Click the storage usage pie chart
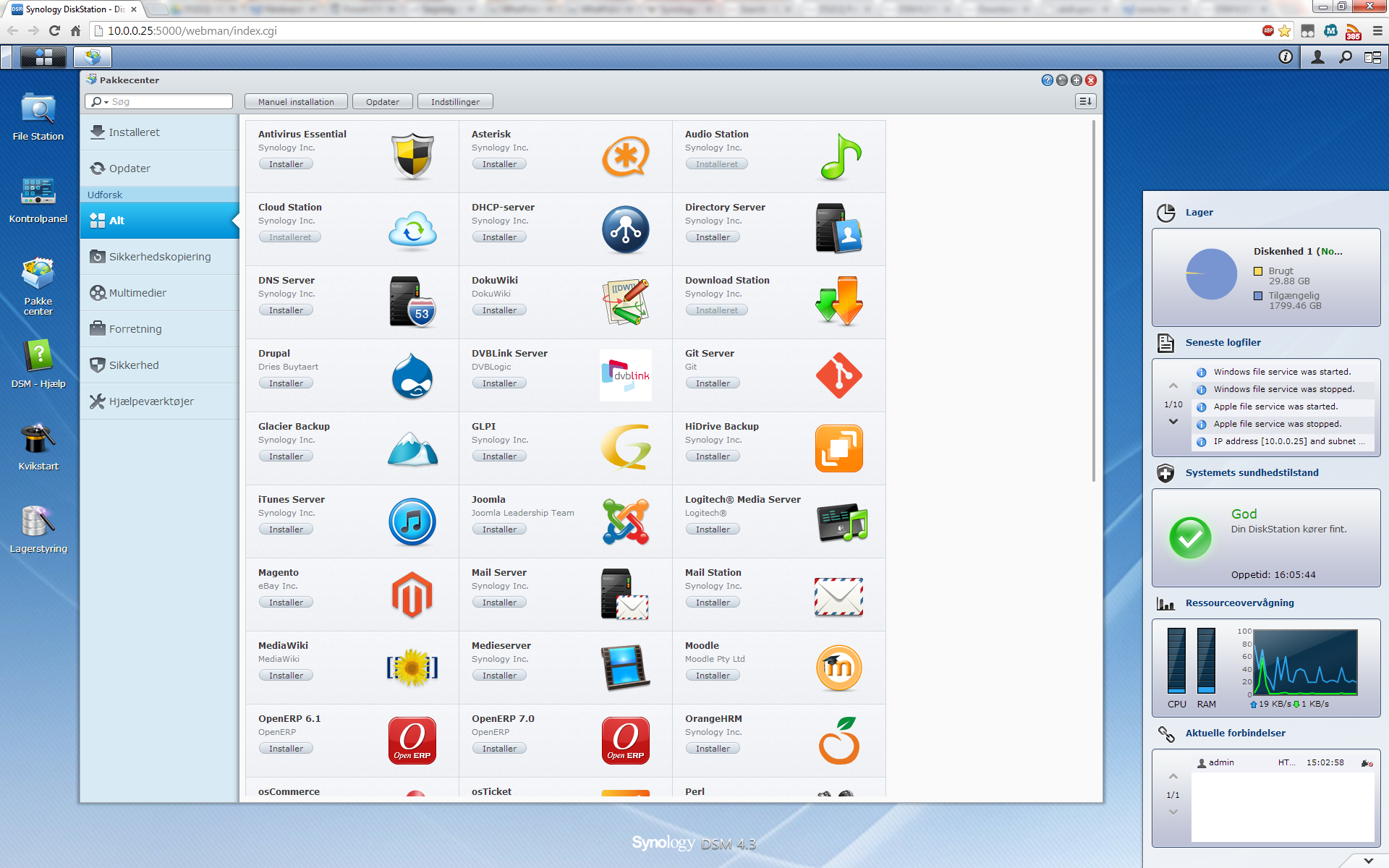The height and width of the screenshot is (868, 1389). click(x=1211, y=274)
